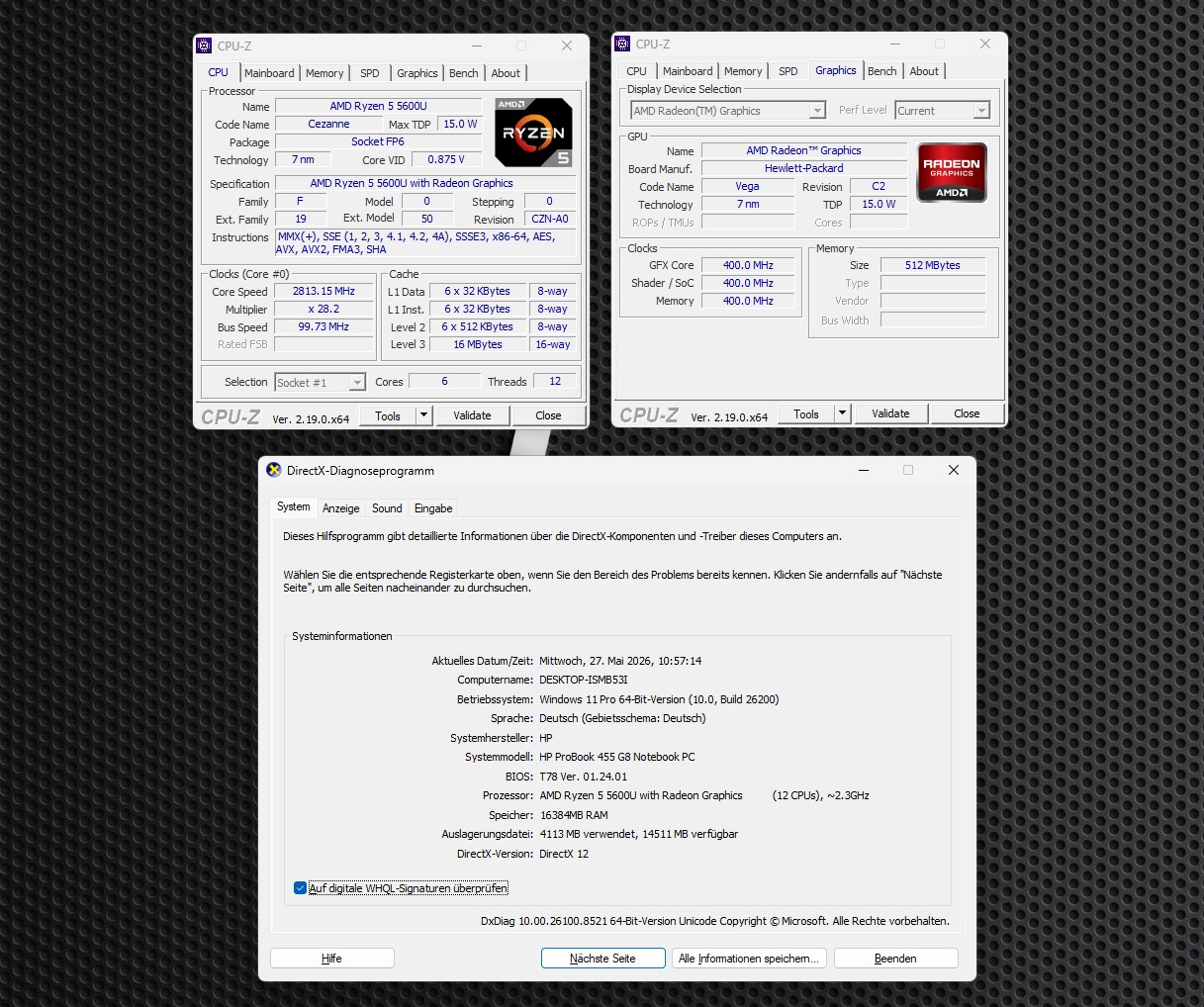1204x1007 pixels.
Task: Close the DirectX-Diagnoseprogramm window with the X
Action: point(954,470)
